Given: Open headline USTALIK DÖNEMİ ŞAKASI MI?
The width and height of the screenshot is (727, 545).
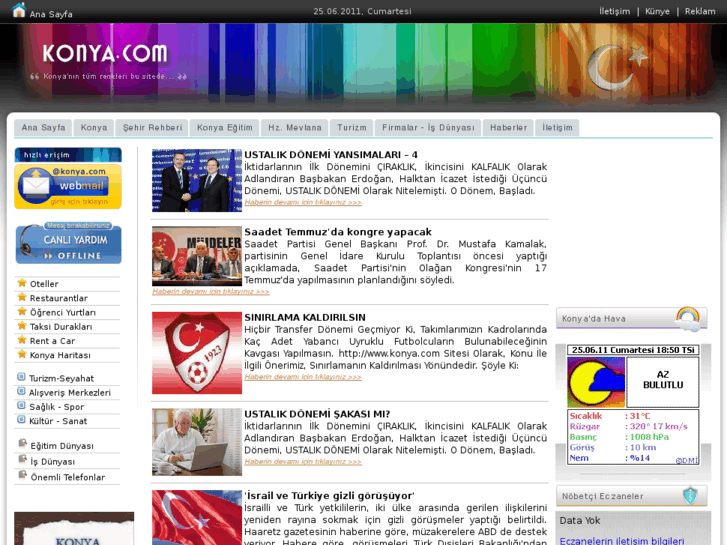Looking at the screenshot, I should [317, 414].
